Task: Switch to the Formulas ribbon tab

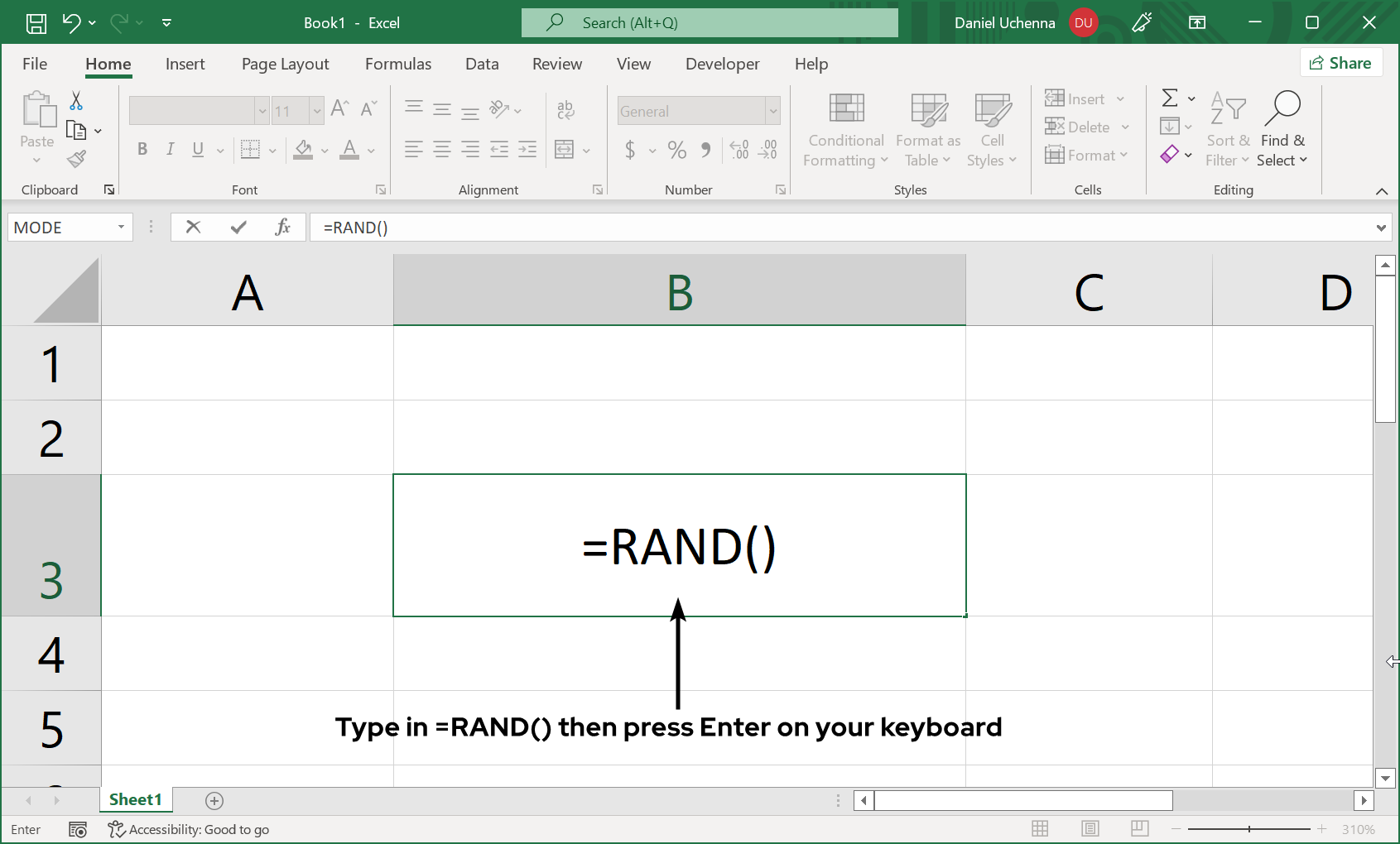Action: 398,64
